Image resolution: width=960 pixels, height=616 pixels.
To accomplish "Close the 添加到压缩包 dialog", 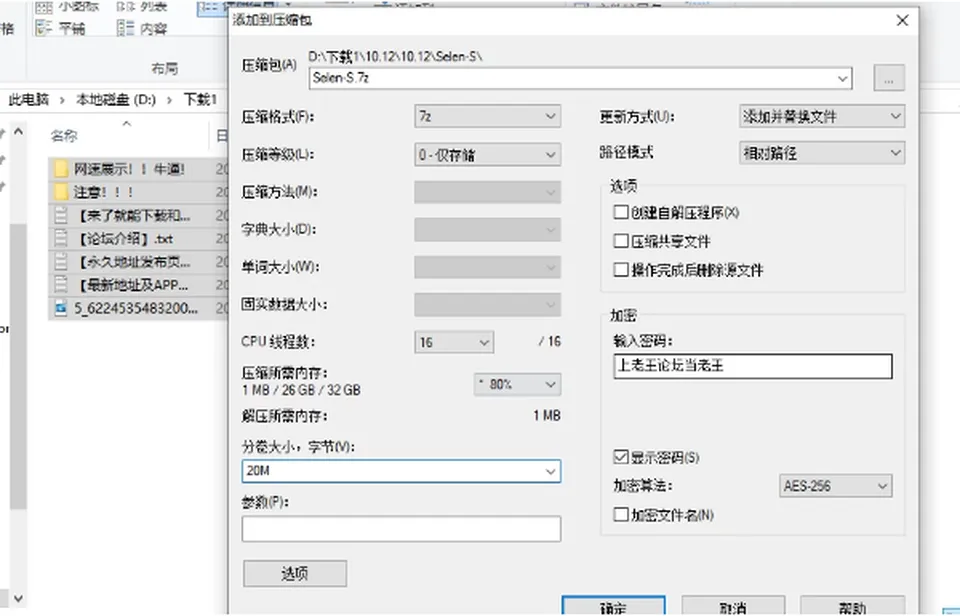I will pyautogui.click(x=902, y=20).
